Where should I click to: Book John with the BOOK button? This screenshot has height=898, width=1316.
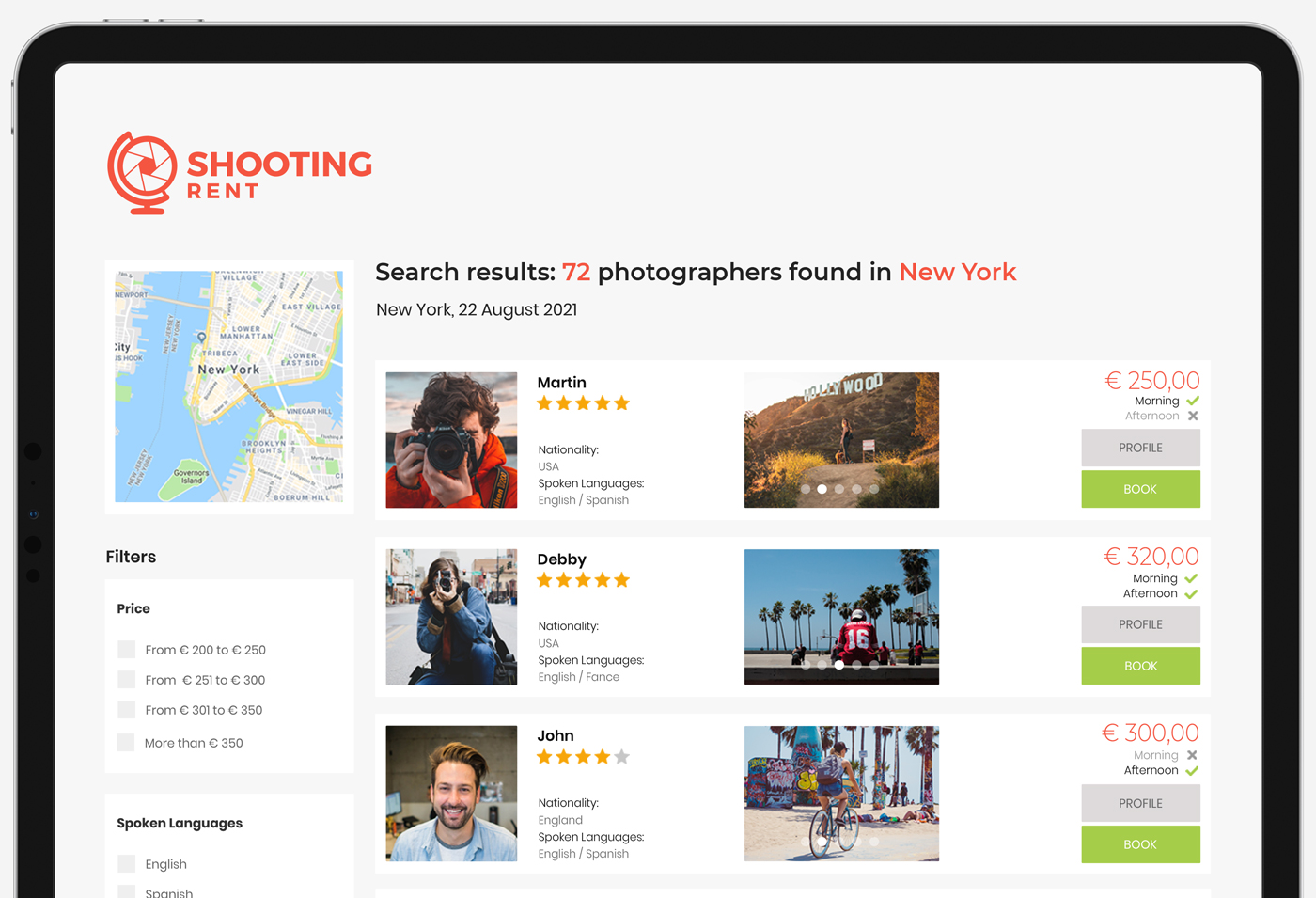pyautogui.click(x=1140, y=844)
